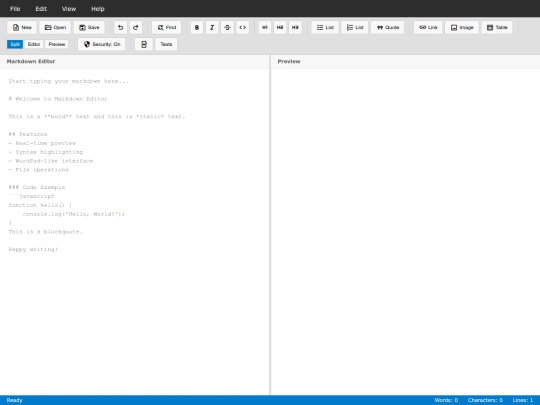This screenshot has height=405, width=540.
Task: Insert an H3 heading
Action: [295, 28]
